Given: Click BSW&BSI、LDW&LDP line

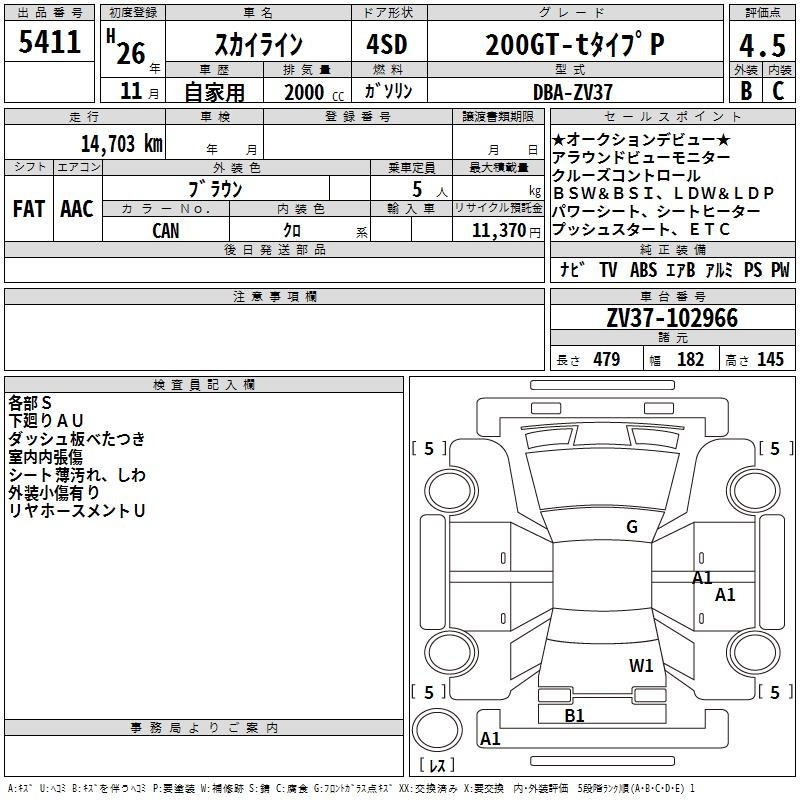Looking at the screenshot, I should (x=663, y=193).
